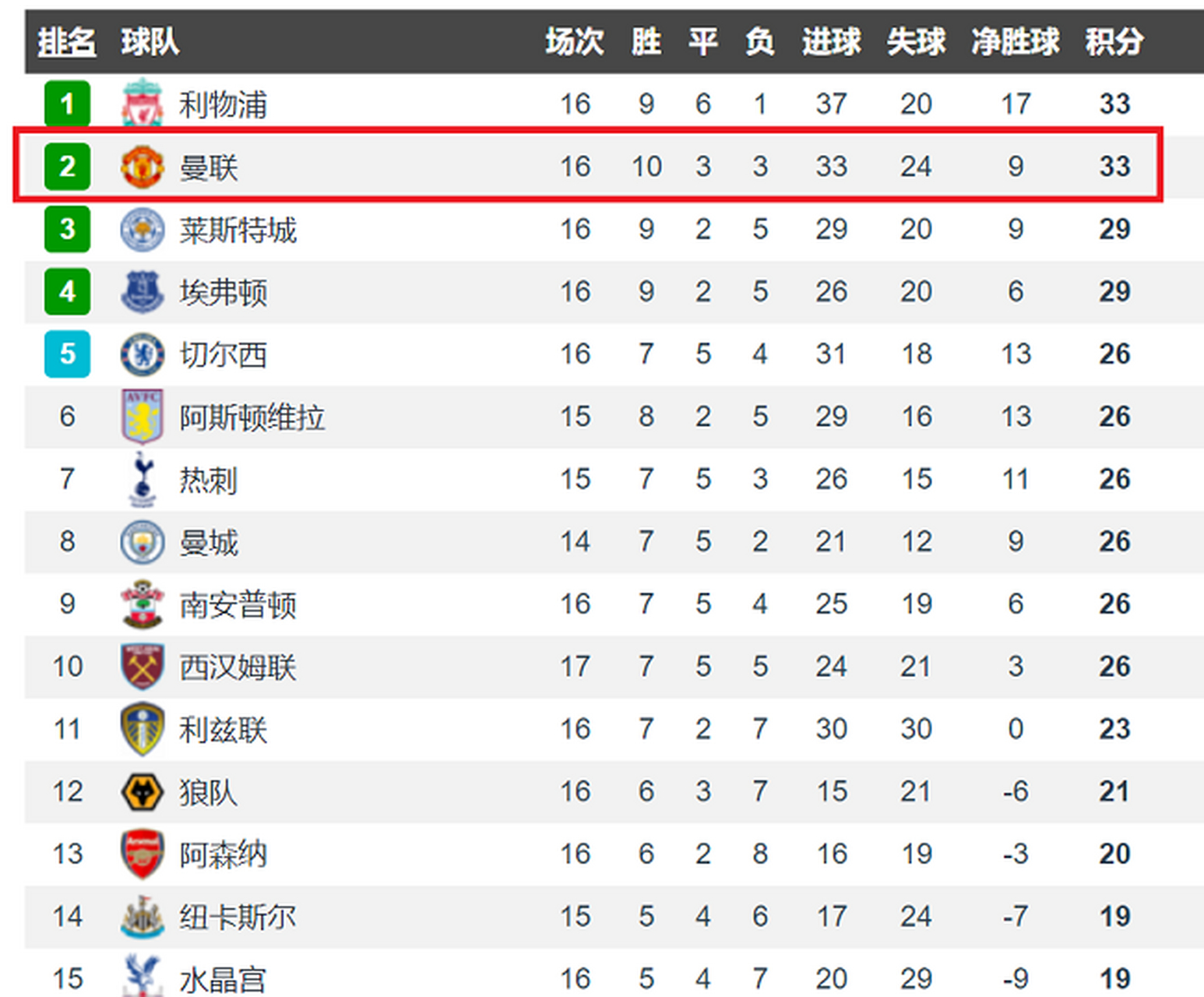This screenshot has width=1204, height=997.
Task: Click the Manchester United club crest
Action: (x=142, y=167)
